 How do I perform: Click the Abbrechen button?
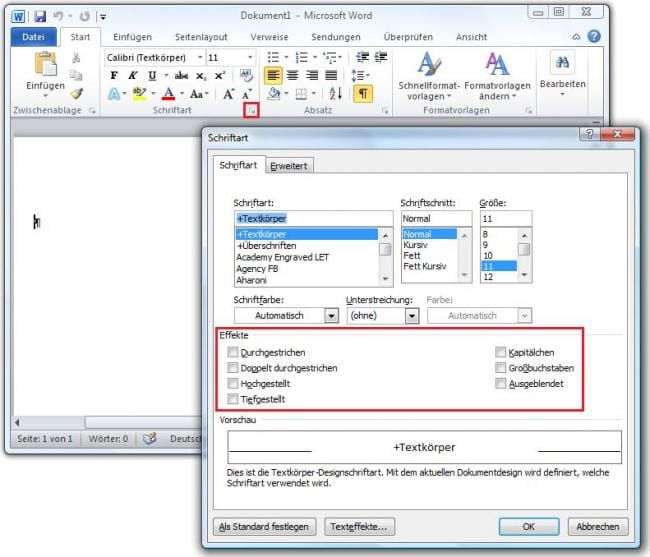(597, 526)
